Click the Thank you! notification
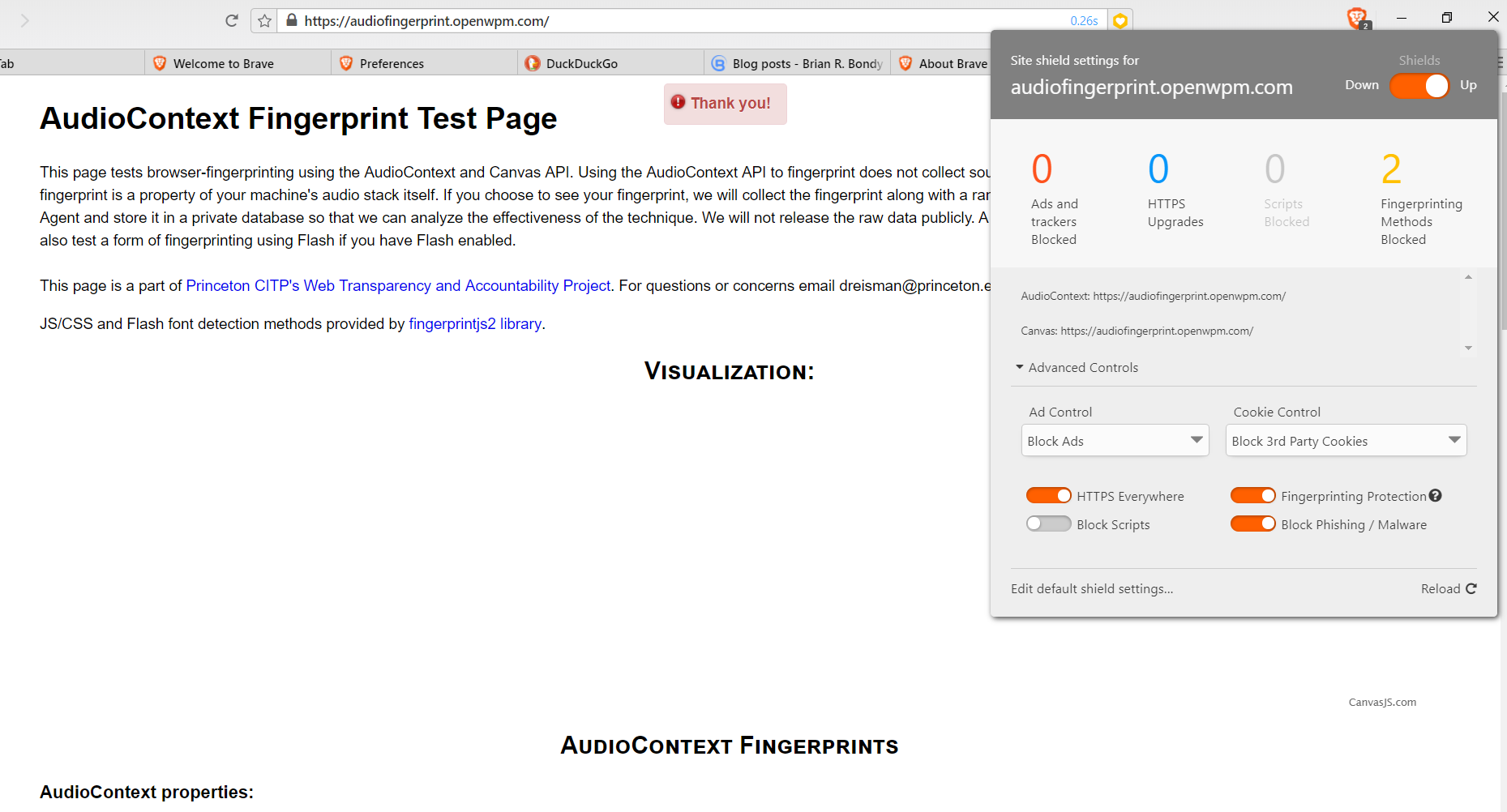 click(726, 104)
